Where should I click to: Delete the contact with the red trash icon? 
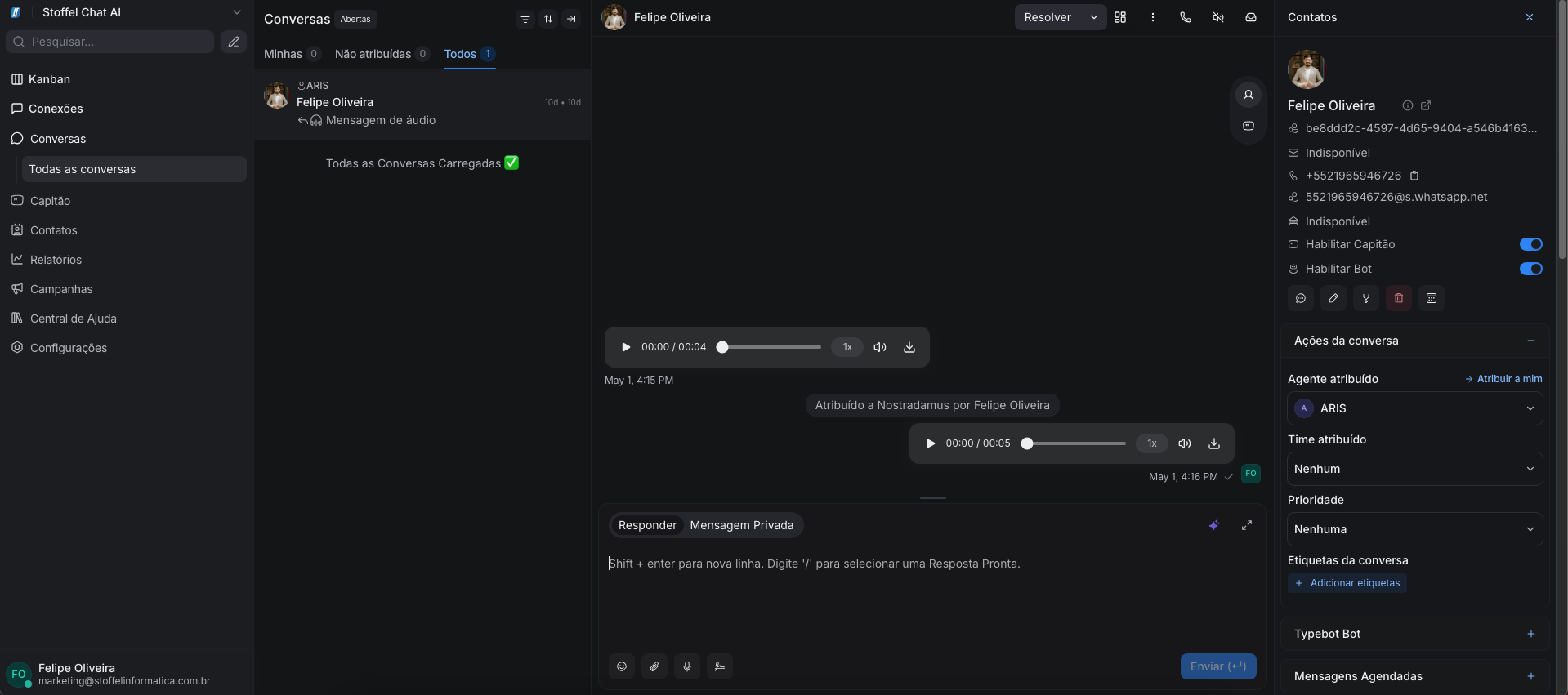[x=1399, y=298]
